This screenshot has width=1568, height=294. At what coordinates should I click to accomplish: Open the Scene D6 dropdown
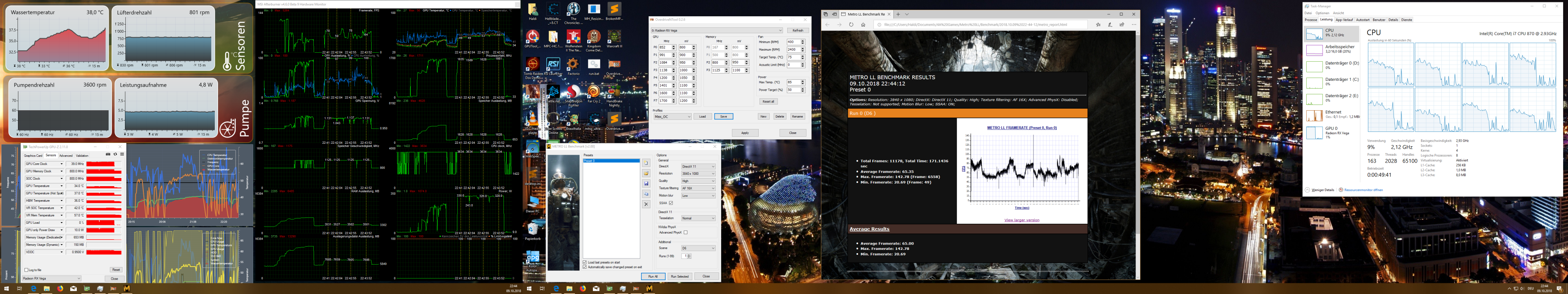(x=698, y=248)
